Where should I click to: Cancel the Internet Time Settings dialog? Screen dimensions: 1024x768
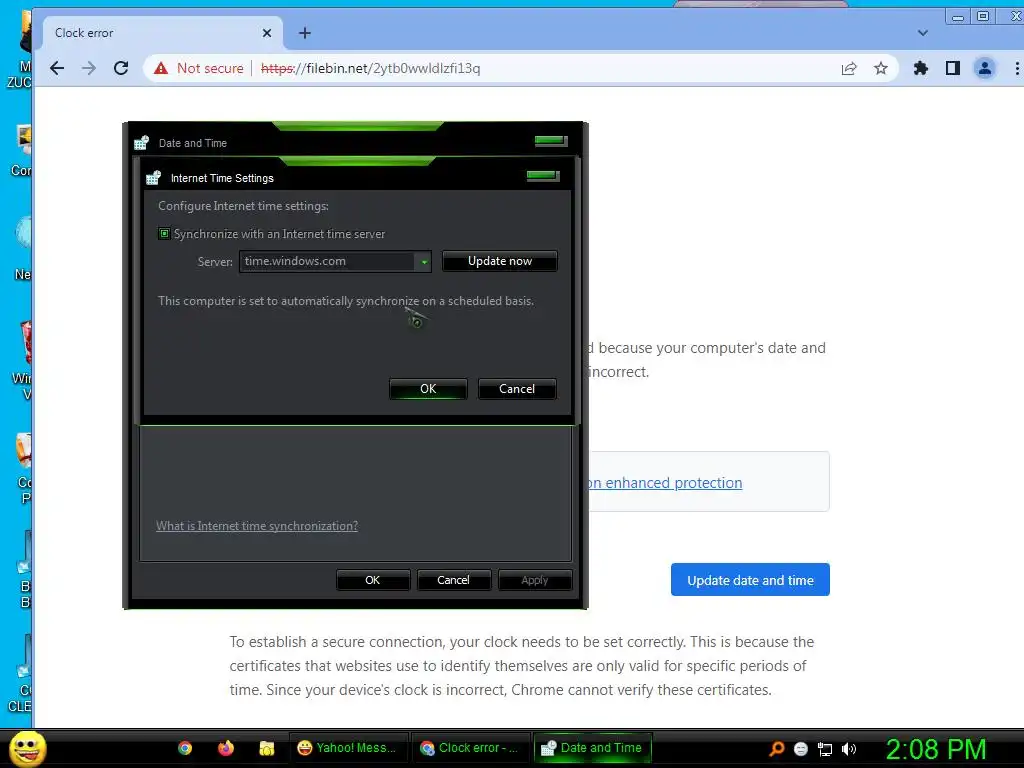(517, 389)
